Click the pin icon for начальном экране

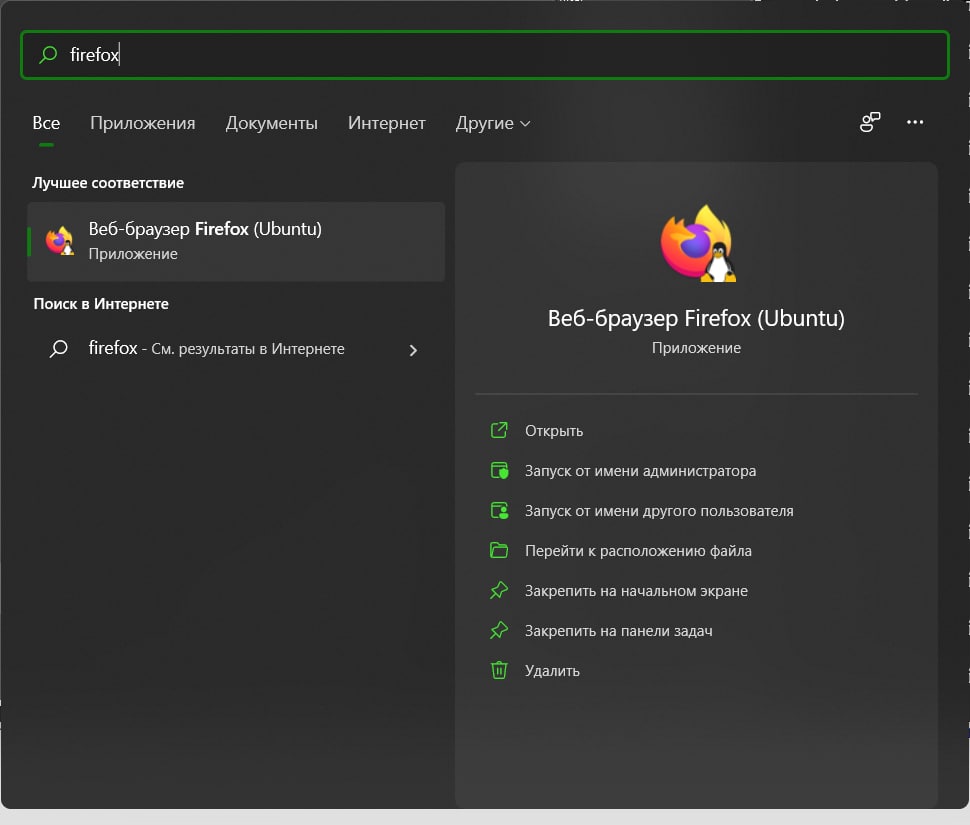pos(499,590)
